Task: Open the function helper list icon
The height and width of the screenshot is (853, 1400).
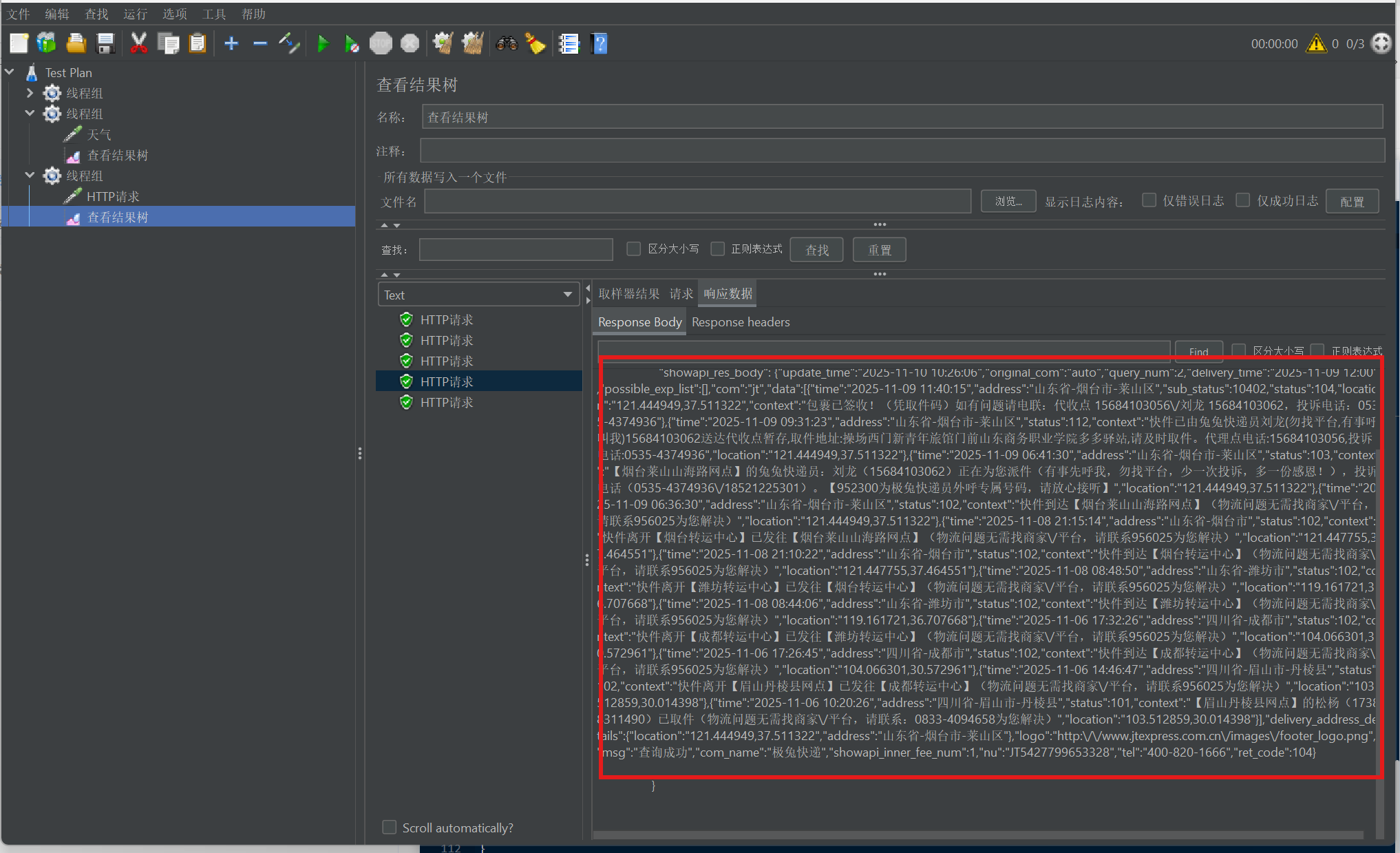Action: point(569,44)
